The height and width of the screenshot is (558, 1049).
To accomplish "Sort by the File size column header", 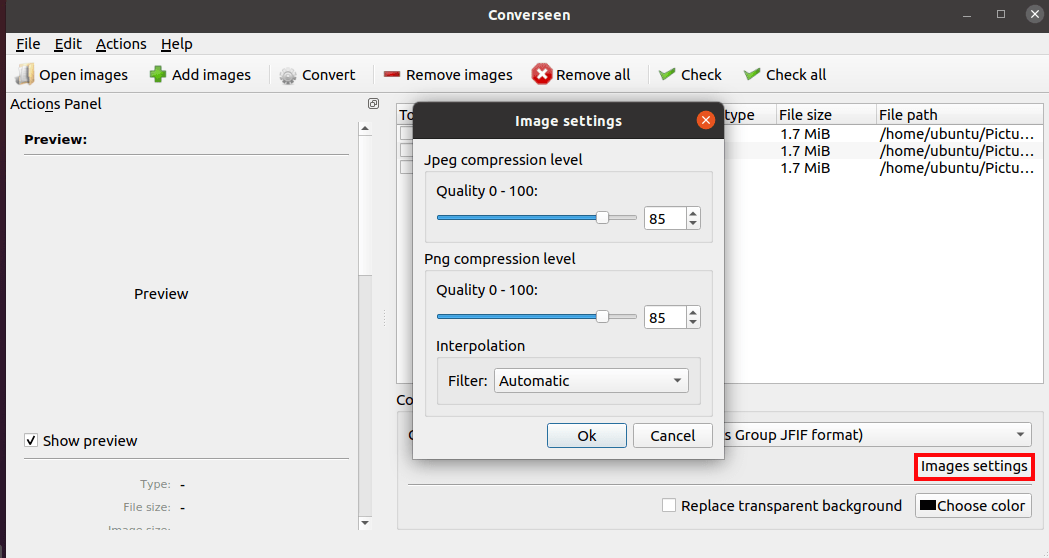I will 826,114.
